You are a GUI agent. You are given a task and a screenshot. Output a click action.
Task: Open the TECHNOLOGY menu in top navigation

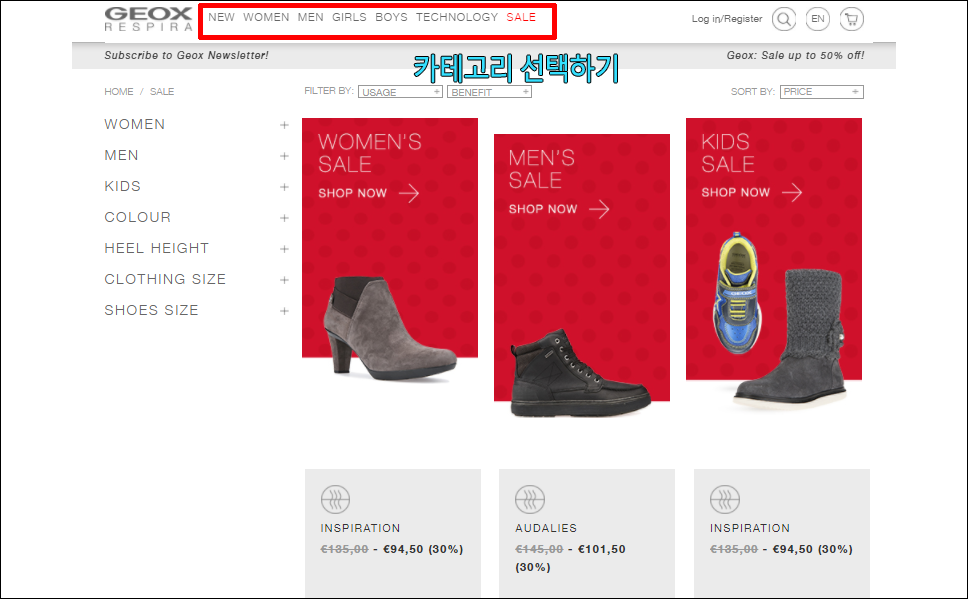click(457, 17)
